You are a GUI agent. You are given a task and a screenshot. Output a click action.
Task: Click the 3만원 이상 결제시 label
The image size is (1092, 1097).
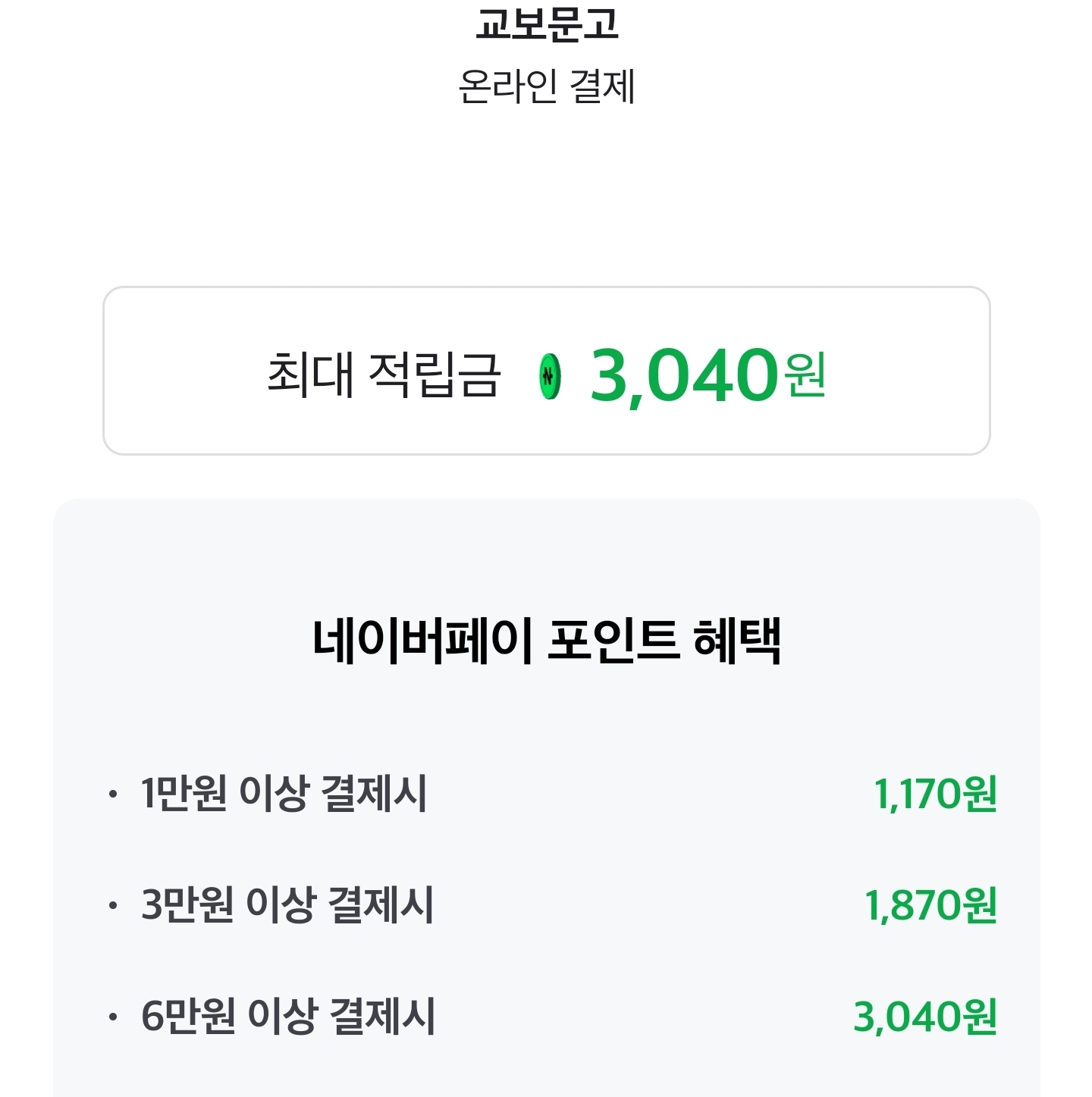pyautogui.click(x=287, y=905)
